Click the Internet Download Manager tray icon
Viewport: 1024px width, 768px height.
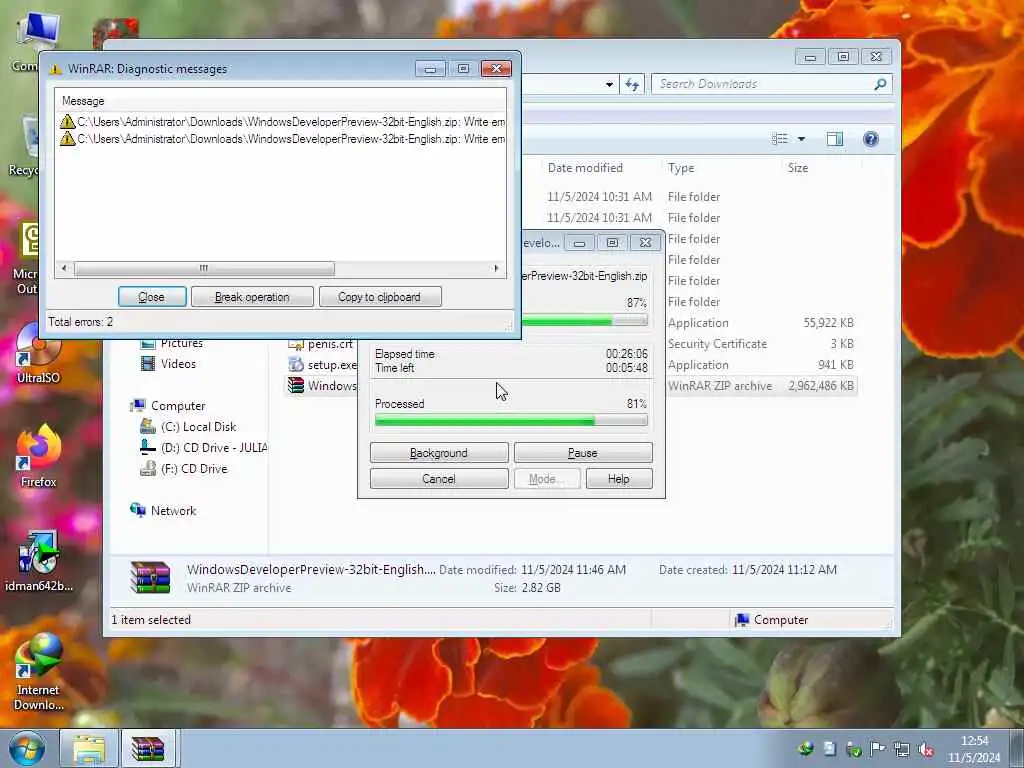(x=806, y=749)
